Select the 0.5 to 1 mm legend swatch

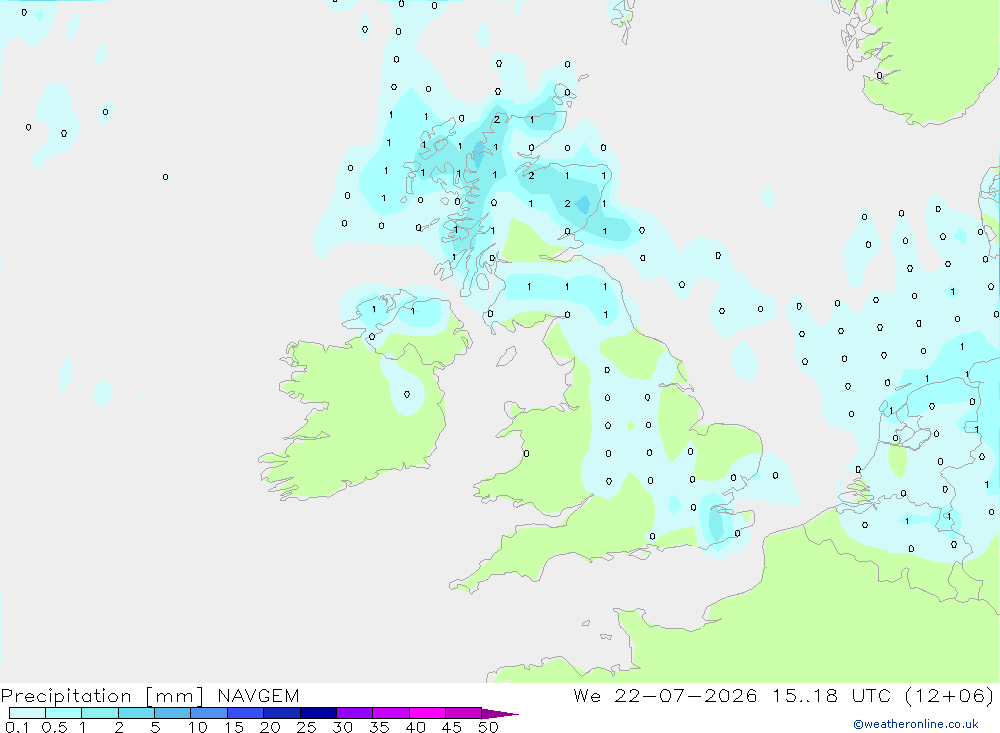coord(64,713)
